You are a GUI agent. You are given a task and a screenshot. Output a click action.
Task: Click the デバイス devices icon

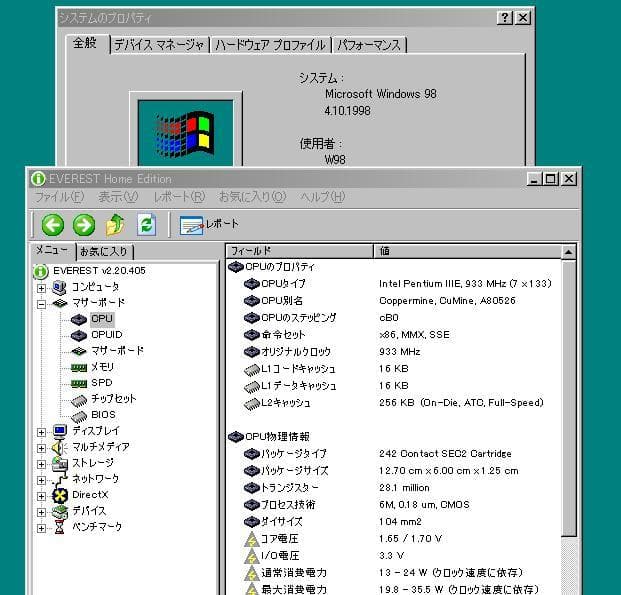[59, 511]
